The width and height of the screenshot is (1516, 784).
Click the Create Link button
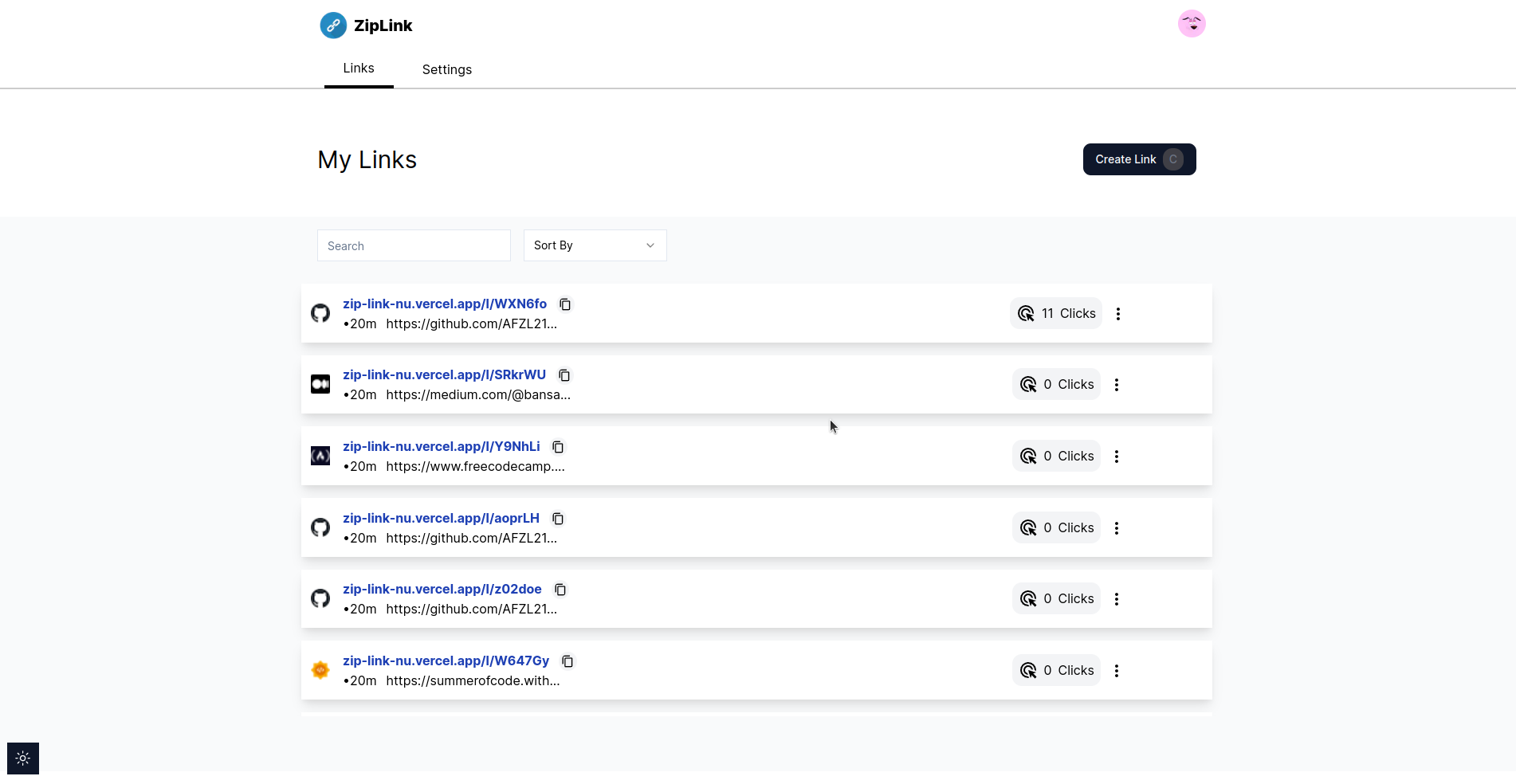(x=1139, y=159)
